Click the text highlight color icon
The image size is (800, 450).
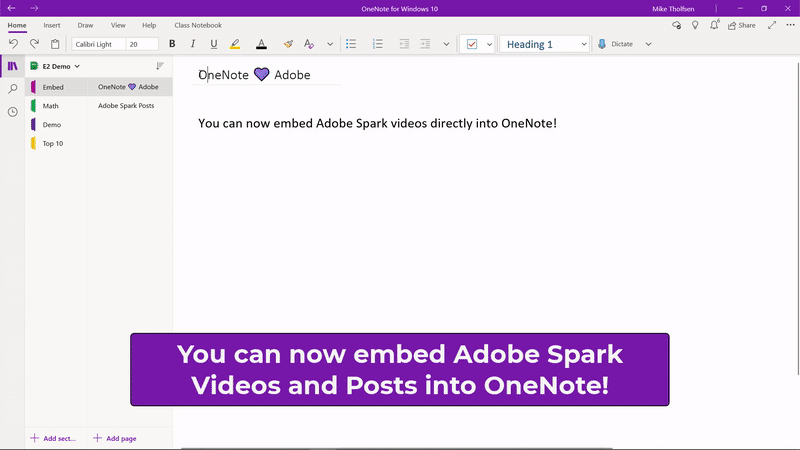point(235,44)
